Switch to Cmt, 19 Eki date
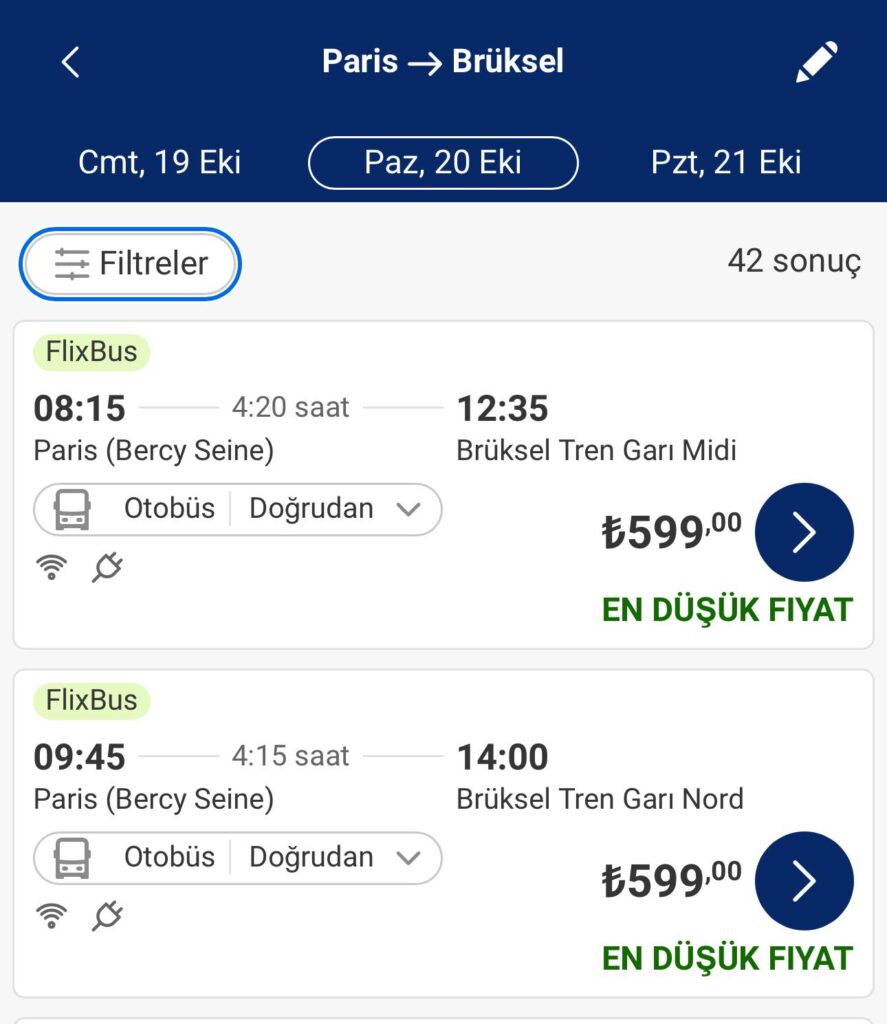 pos(160,162)
